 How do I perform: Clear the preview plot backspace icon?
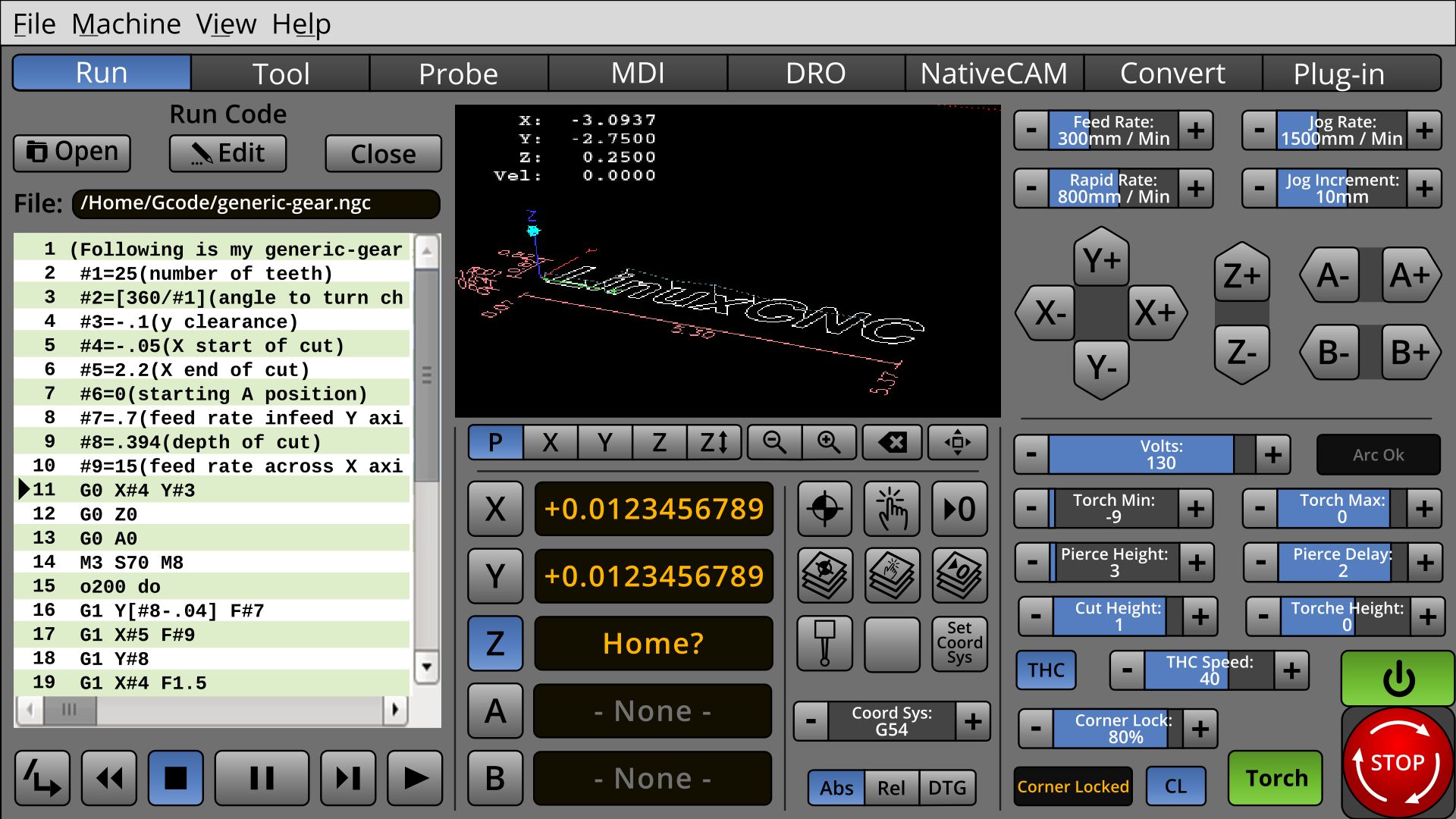click(x=893, y=442)
